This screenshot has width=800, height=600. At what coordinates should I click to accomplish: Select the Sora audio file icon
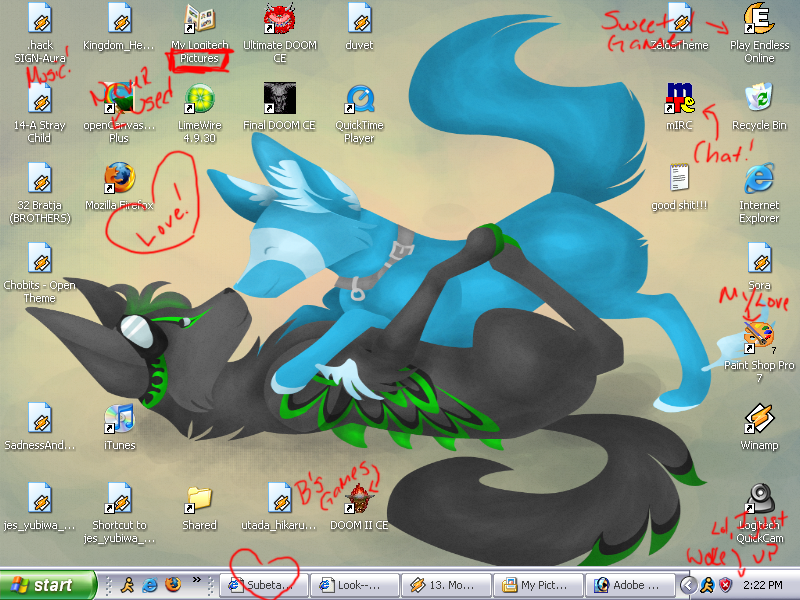click(x=759, y=259)
